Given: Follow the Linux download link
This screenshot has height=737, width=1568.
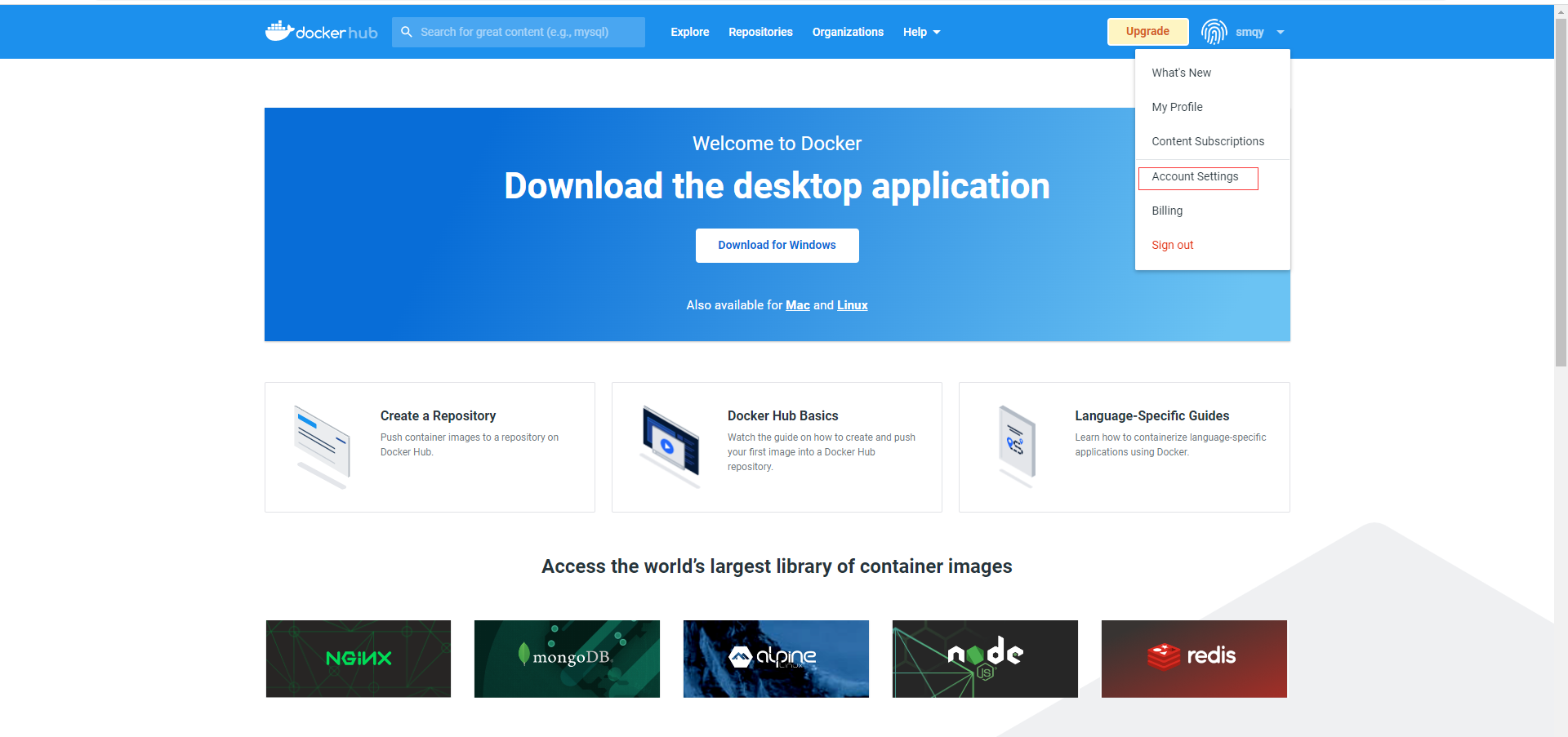Looking at the screenshot, I should point(852,305).
